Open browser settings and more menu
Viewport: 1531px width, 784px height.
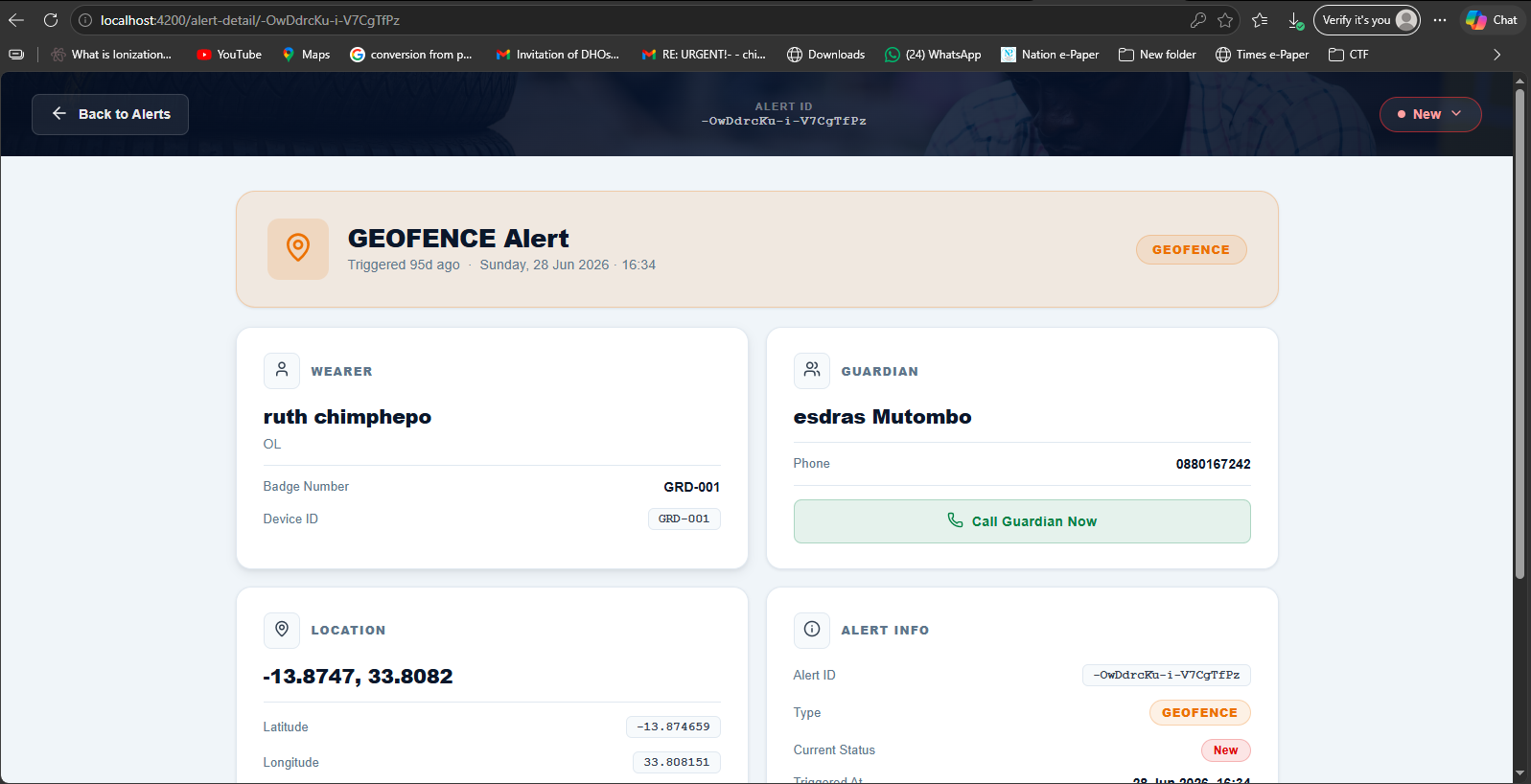(x=1440, y=20)
